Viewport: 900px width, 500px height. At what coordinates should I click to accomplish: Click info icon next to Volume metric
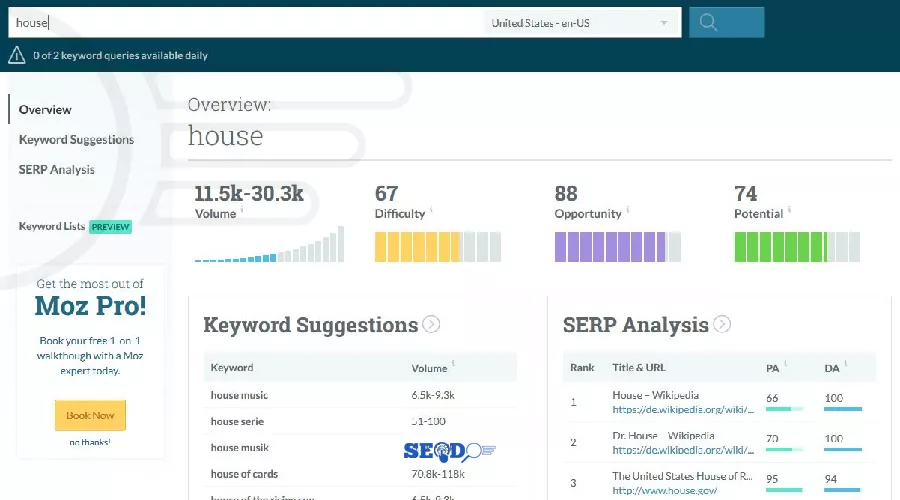pos(242,210)
